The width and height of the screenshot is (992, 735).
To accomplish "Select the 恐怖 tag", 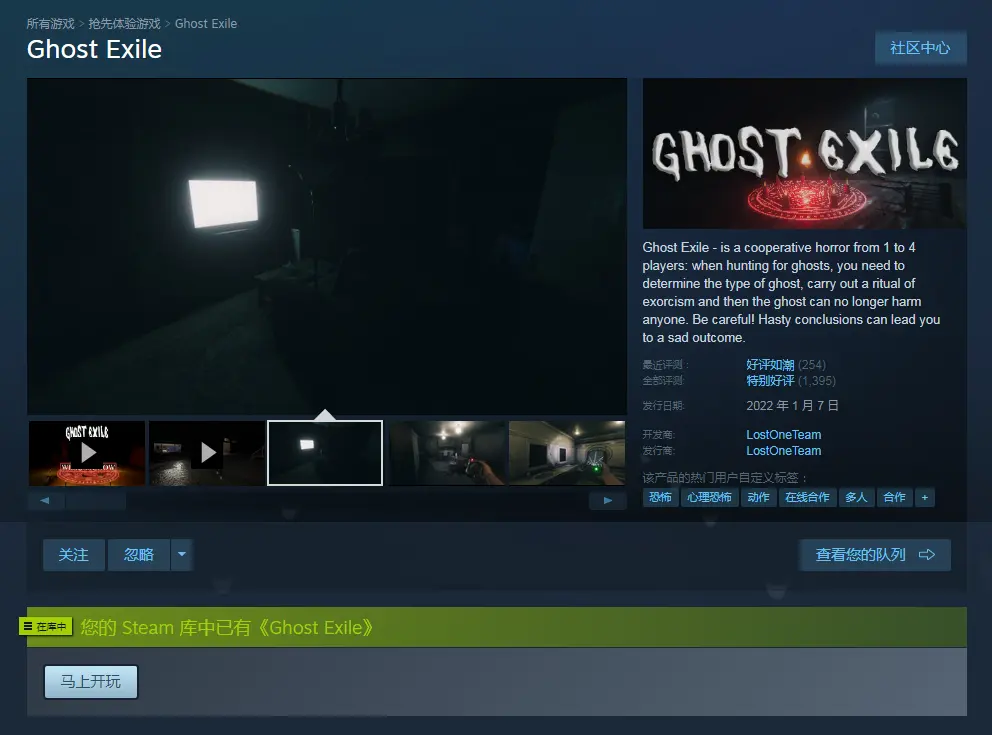I will pyautogui.click(x=660, y=497).
